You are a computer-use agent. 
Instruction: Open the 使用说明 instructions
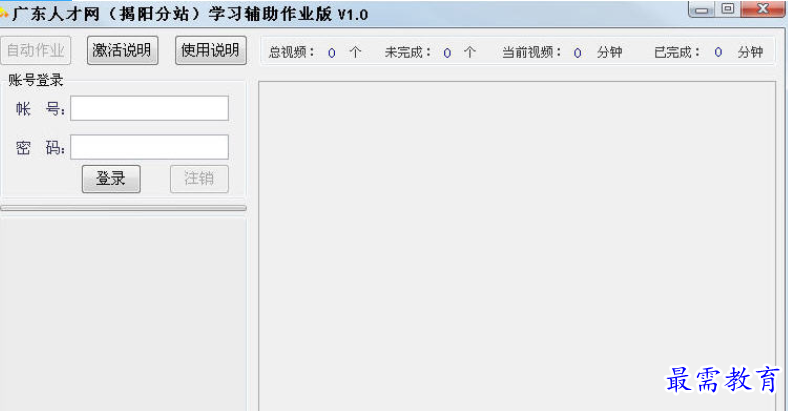tap(211, 50)
